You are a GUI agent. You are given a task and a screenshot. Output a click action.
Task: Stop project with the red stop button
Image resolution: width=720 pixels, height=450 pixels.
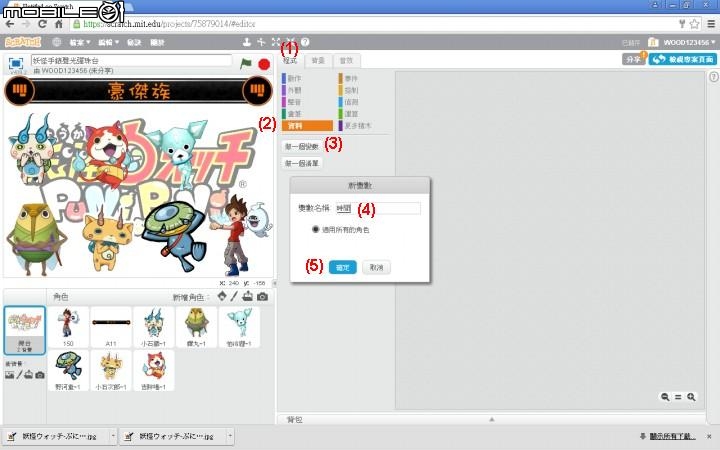coord(264,64)
